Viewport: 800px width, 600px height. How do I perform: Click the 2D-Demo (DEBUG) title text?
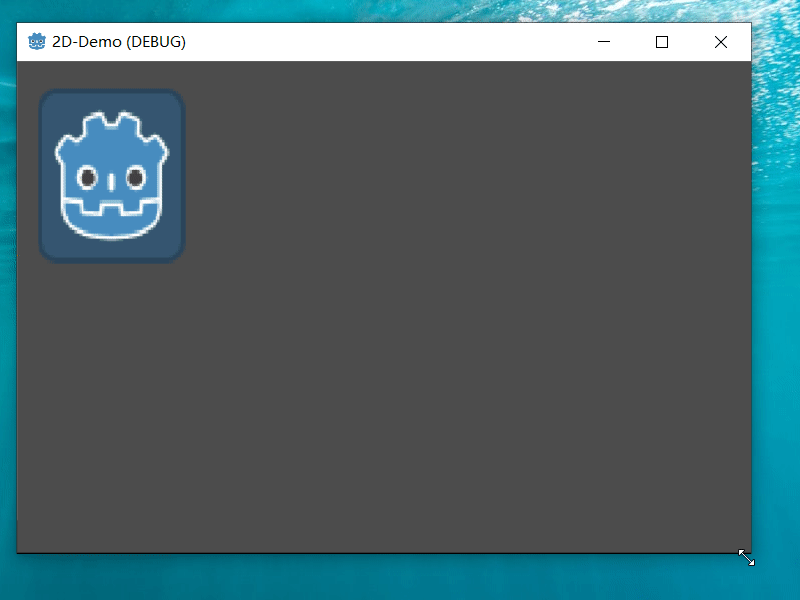pos(119,42)
